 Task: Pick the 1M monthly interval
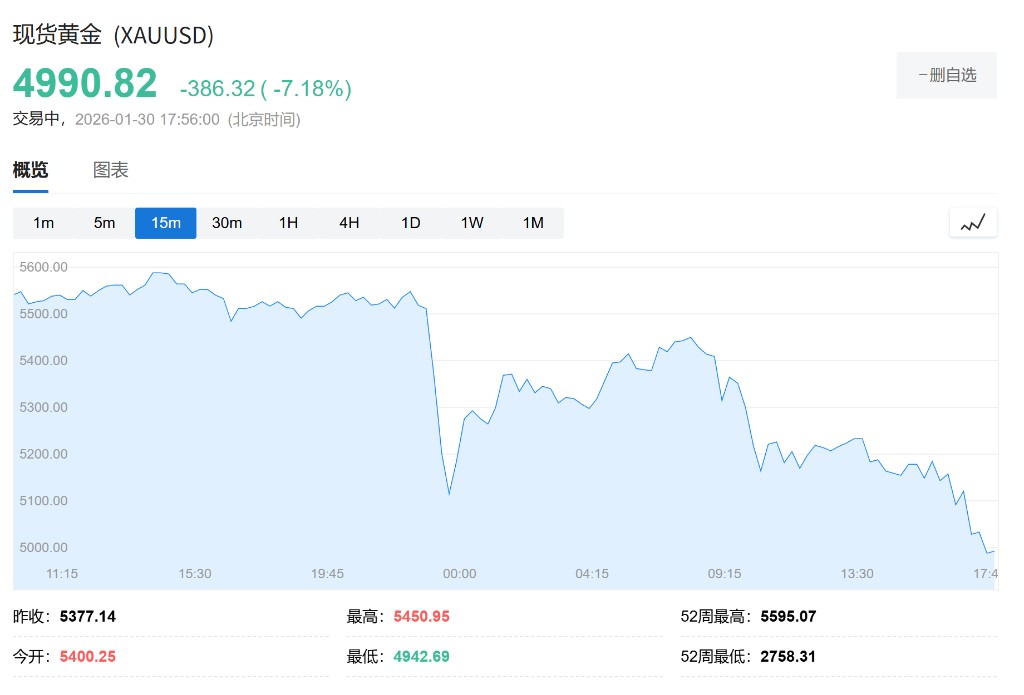pos(533,223)
